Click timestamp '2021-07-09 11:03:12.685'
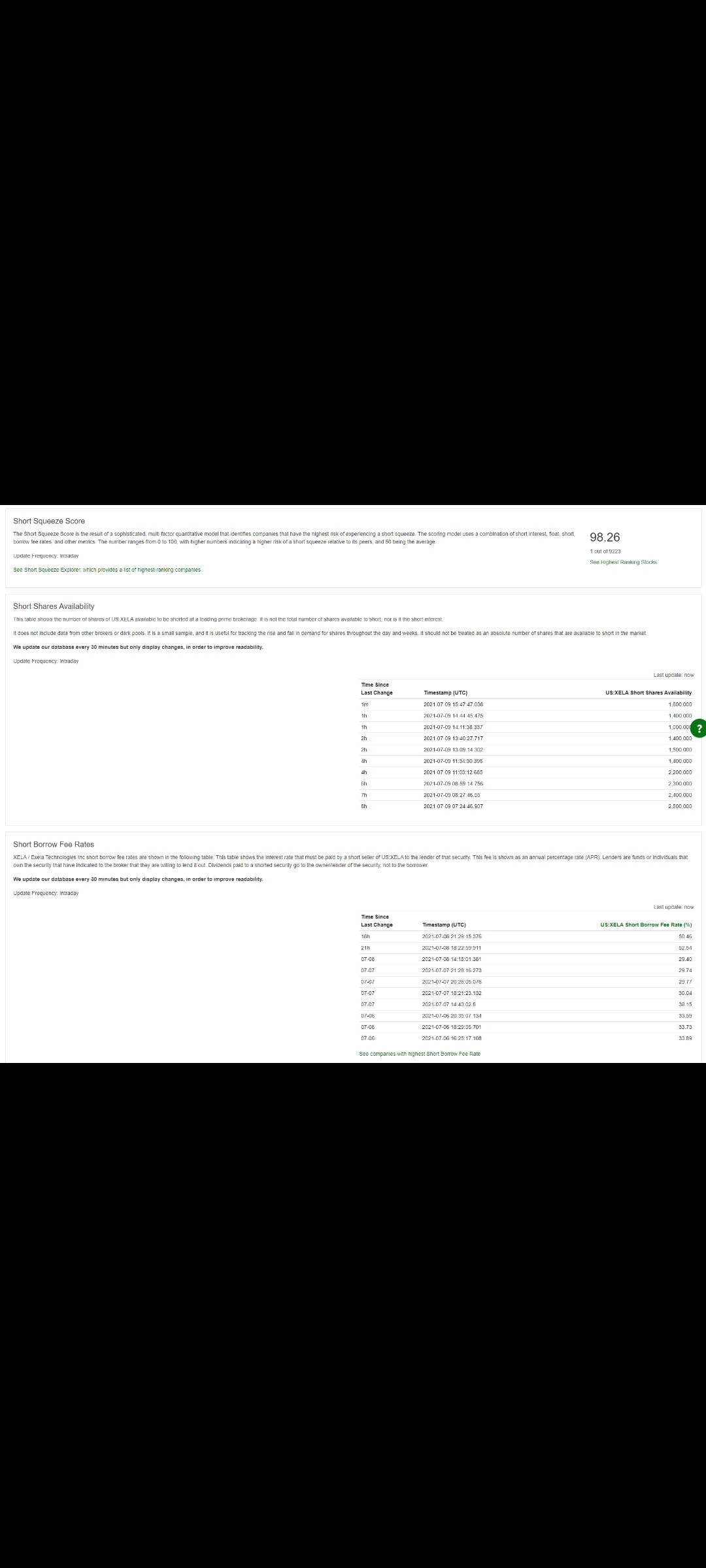The height and width of the screenshot is (1568, 706). (x=453, y=772)
